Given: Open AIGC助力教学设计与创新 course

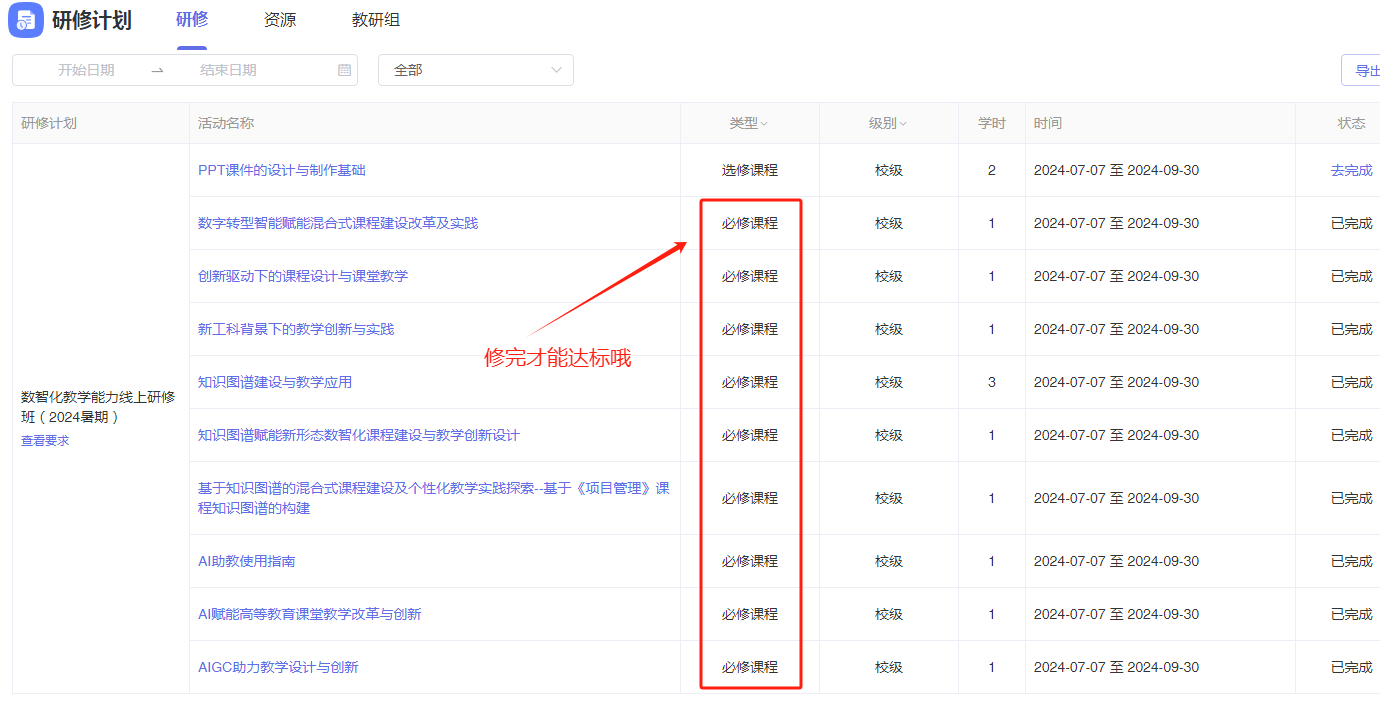Looking at the screenshot, I should pyautogui.click(x=278, y=667).
